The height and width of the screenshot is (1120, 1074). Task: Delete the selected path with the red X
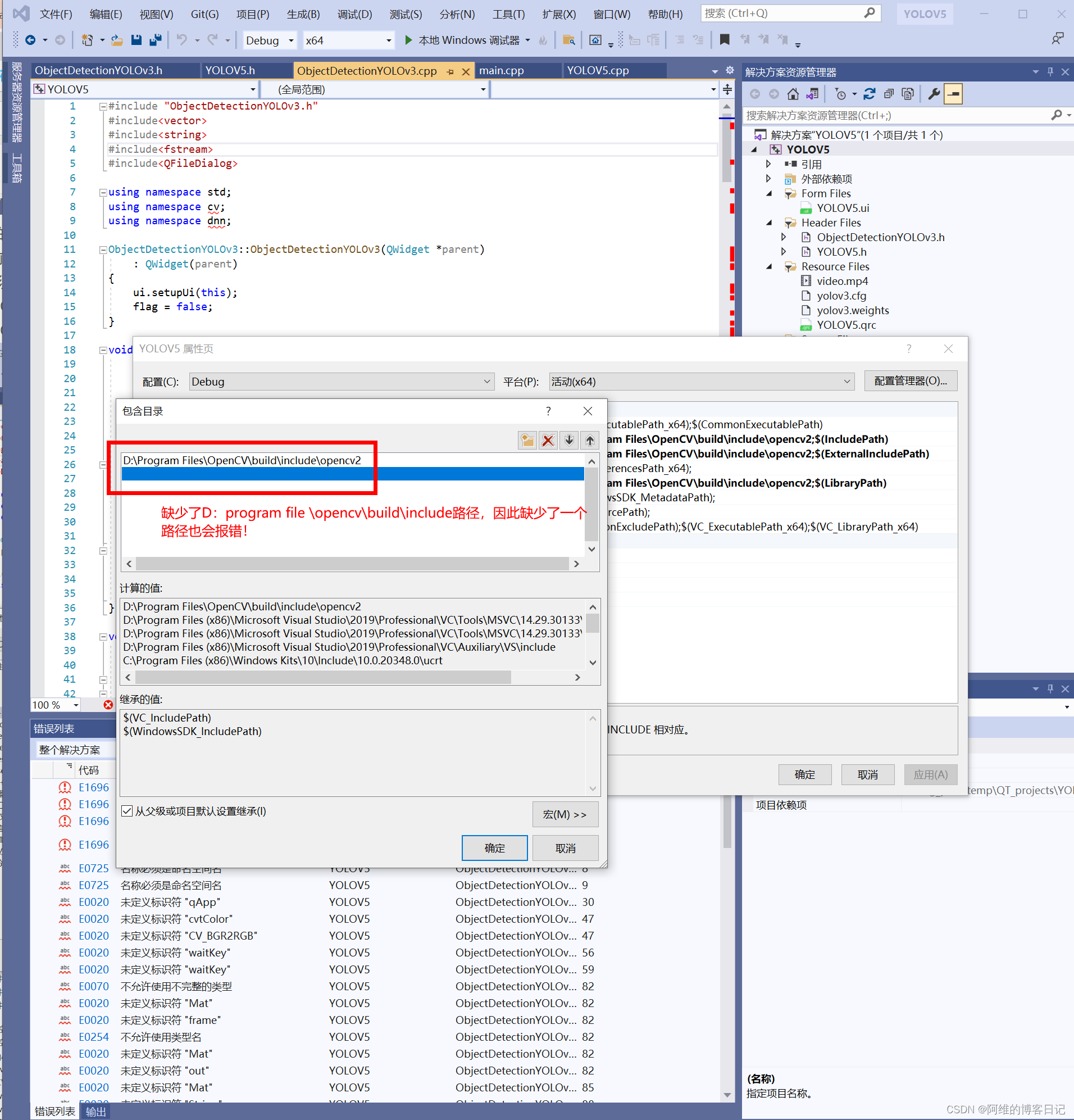point(548,440)
